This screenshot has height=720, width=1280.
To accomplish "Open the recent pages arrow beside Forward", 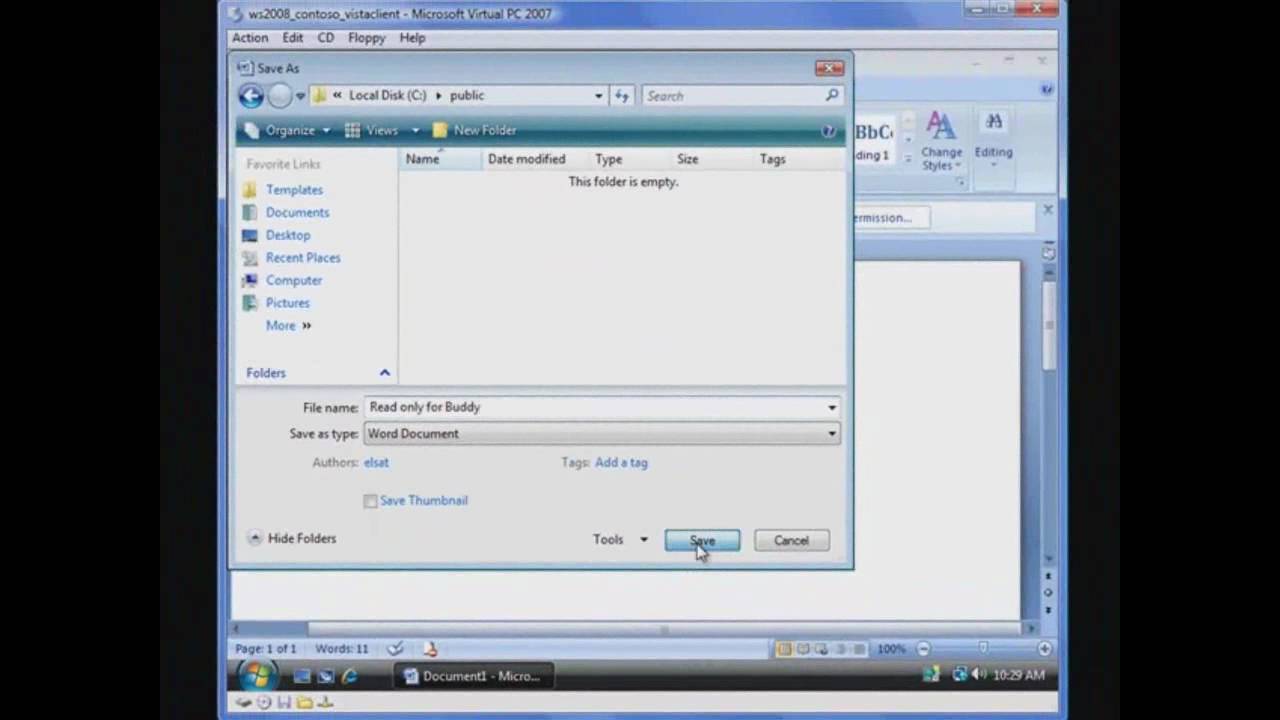I will pos(300,96).
